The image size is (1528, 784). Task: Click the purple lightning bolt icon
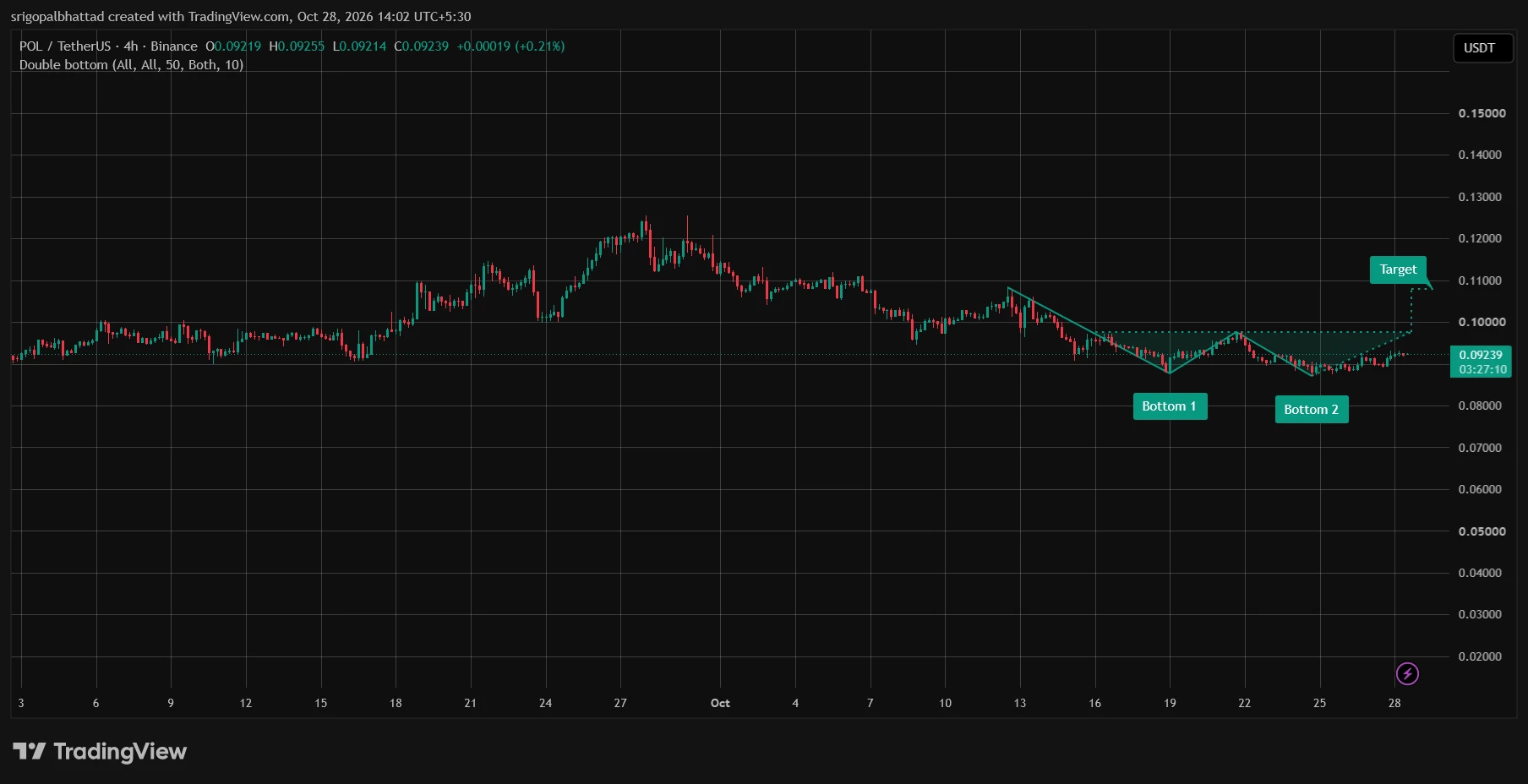(x=1407, y=673)
